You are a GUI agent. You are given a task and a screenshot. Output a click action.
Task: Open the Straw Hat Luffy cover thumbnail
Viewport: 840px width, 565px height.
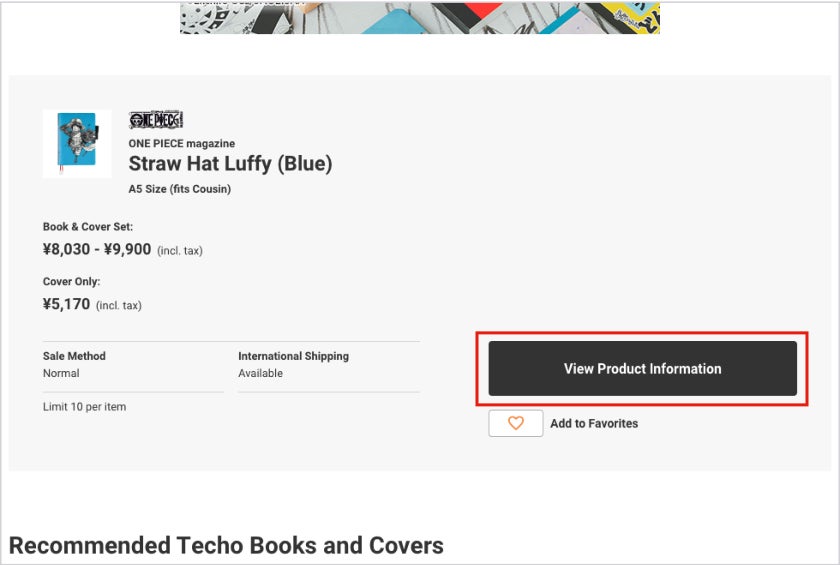[77, 143]
